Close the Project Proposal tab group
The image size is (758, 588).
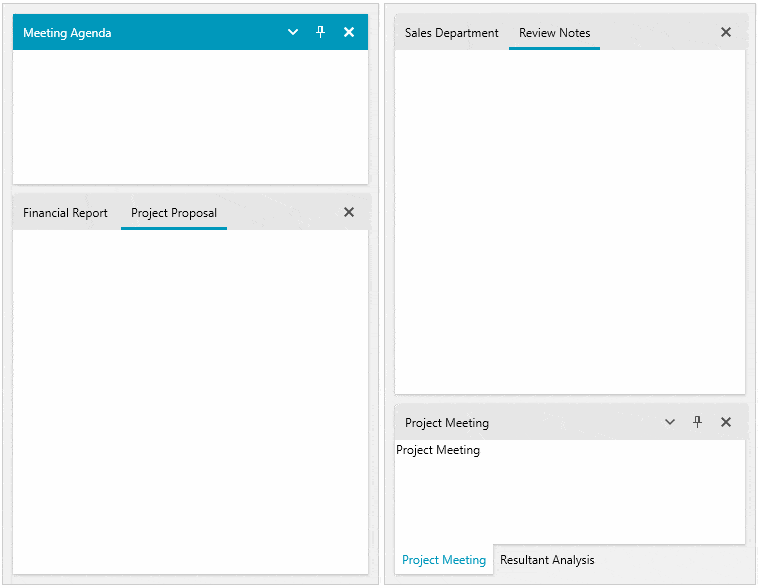coord(349,212)
